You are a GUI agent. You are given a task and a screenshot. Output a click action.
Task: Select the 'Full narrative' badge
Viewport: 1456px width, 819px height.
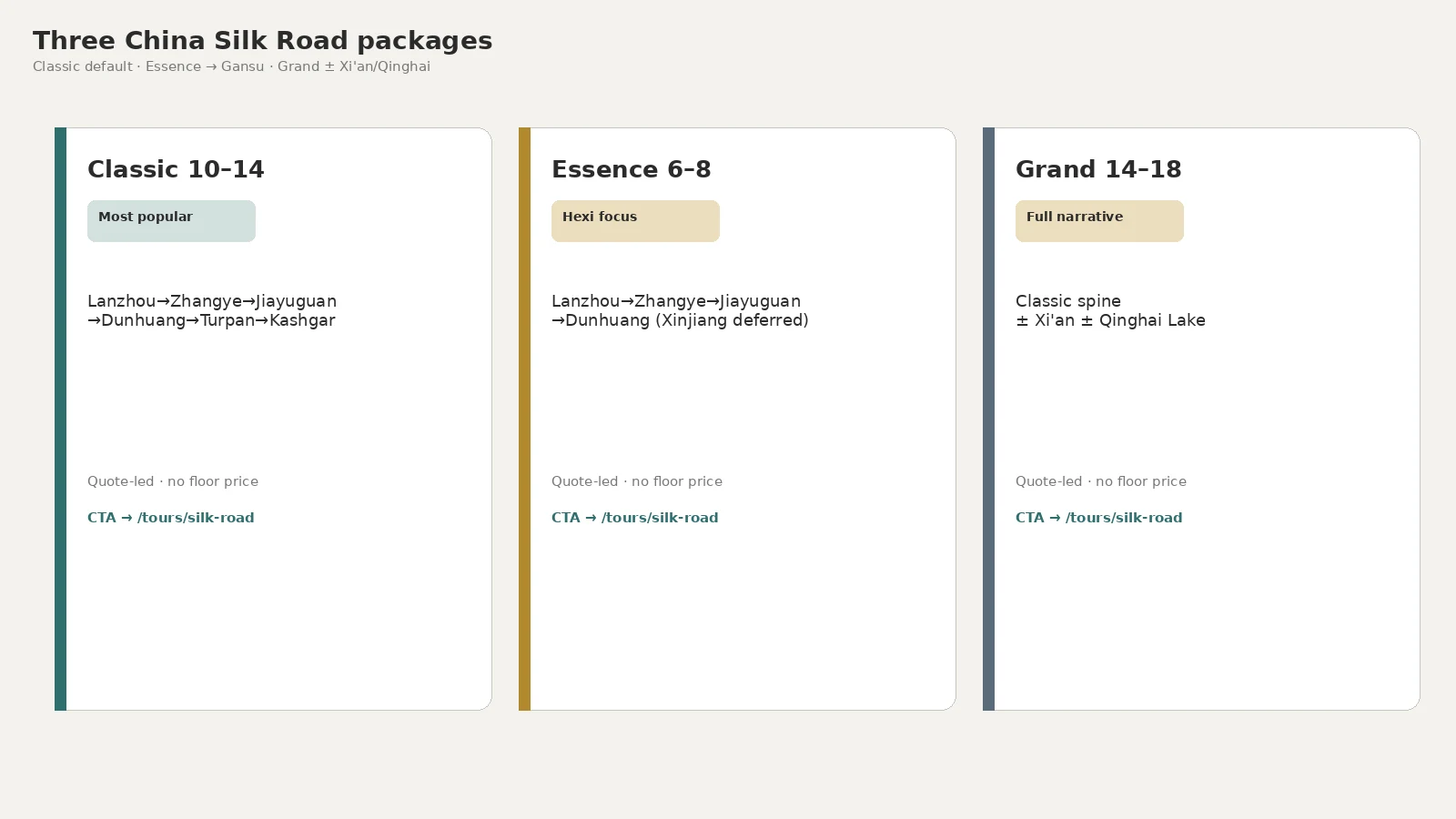[x=1099, y=221]
